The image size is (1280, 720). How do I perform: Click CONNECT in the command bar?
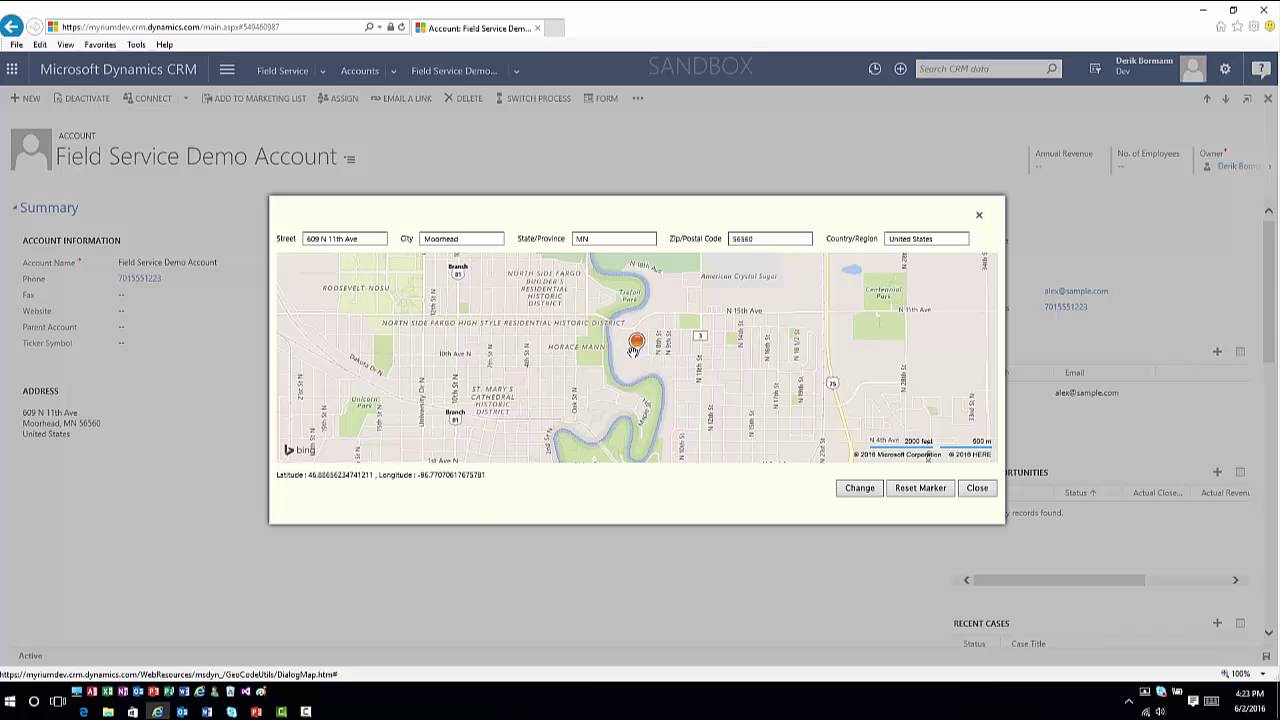point(148,98)
